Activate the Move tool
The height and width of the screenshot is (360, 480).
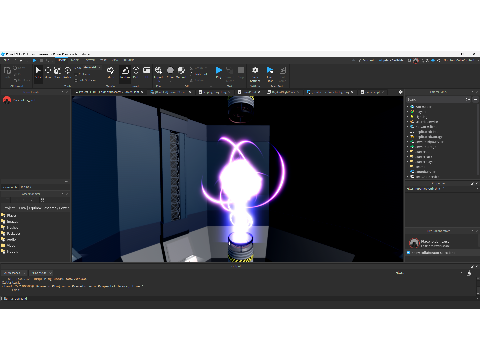click(48, 72)
